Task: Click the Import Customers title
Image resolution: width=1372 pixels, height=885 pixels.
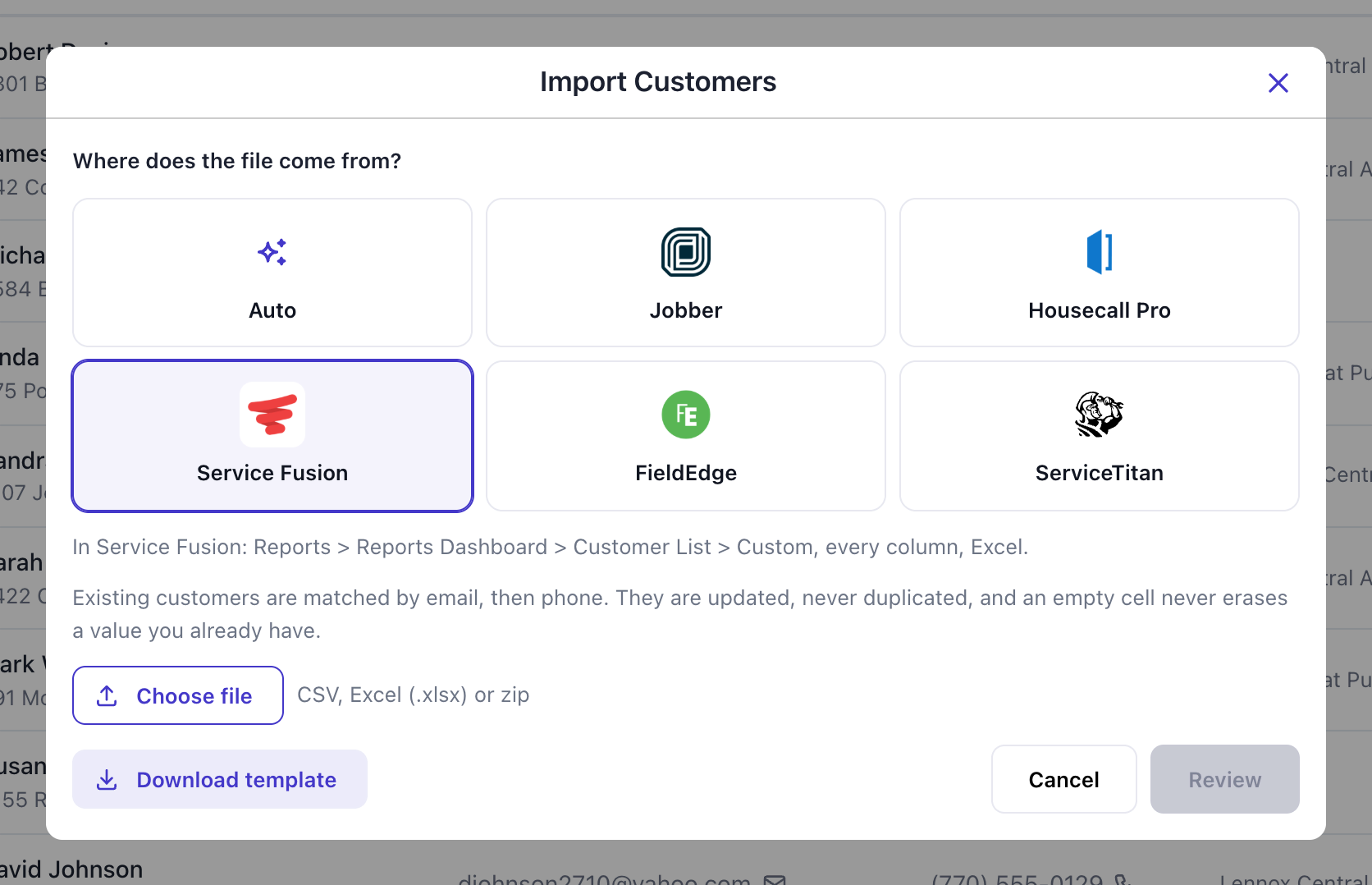Action: [x=658, y=82]
